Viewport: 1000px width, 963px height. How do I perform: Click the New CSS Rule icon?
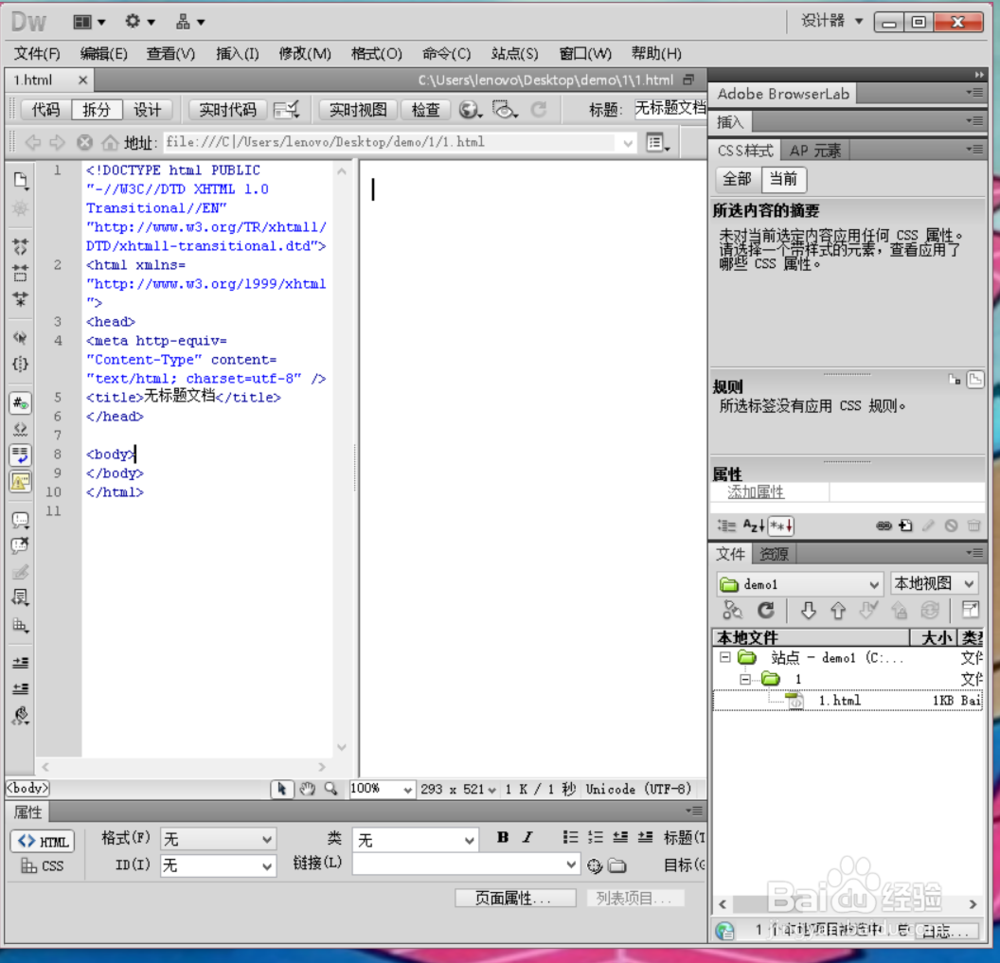(x=906, y=526)
